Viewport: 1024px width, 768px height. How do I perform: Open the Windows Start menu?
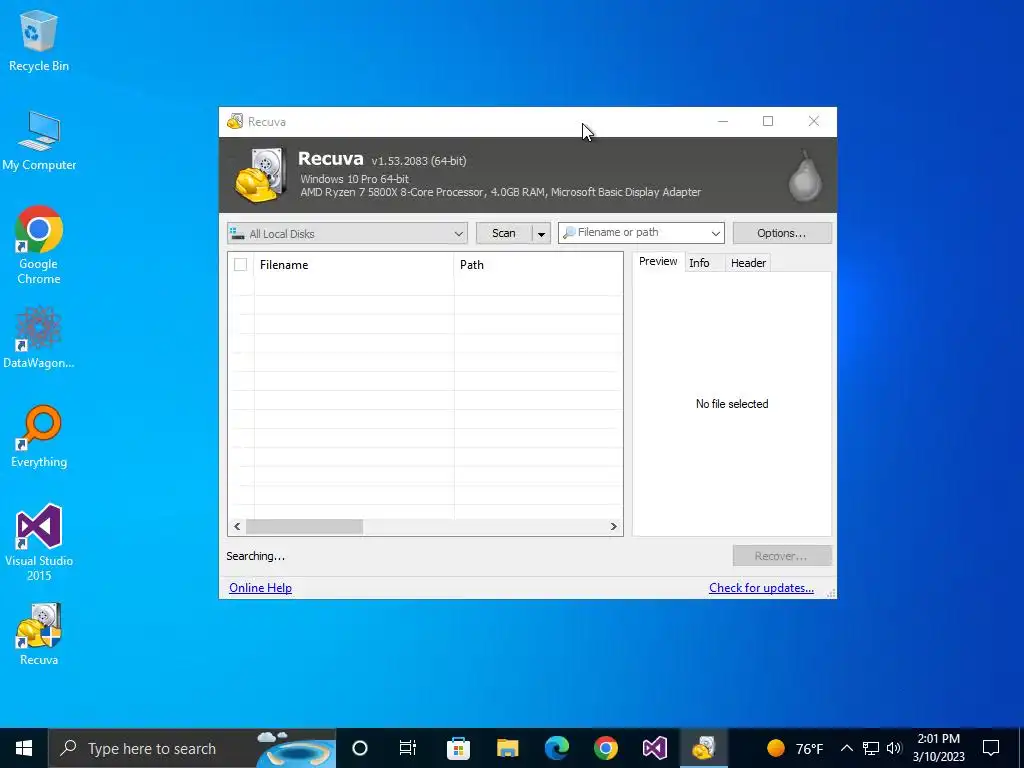(24, 748)
